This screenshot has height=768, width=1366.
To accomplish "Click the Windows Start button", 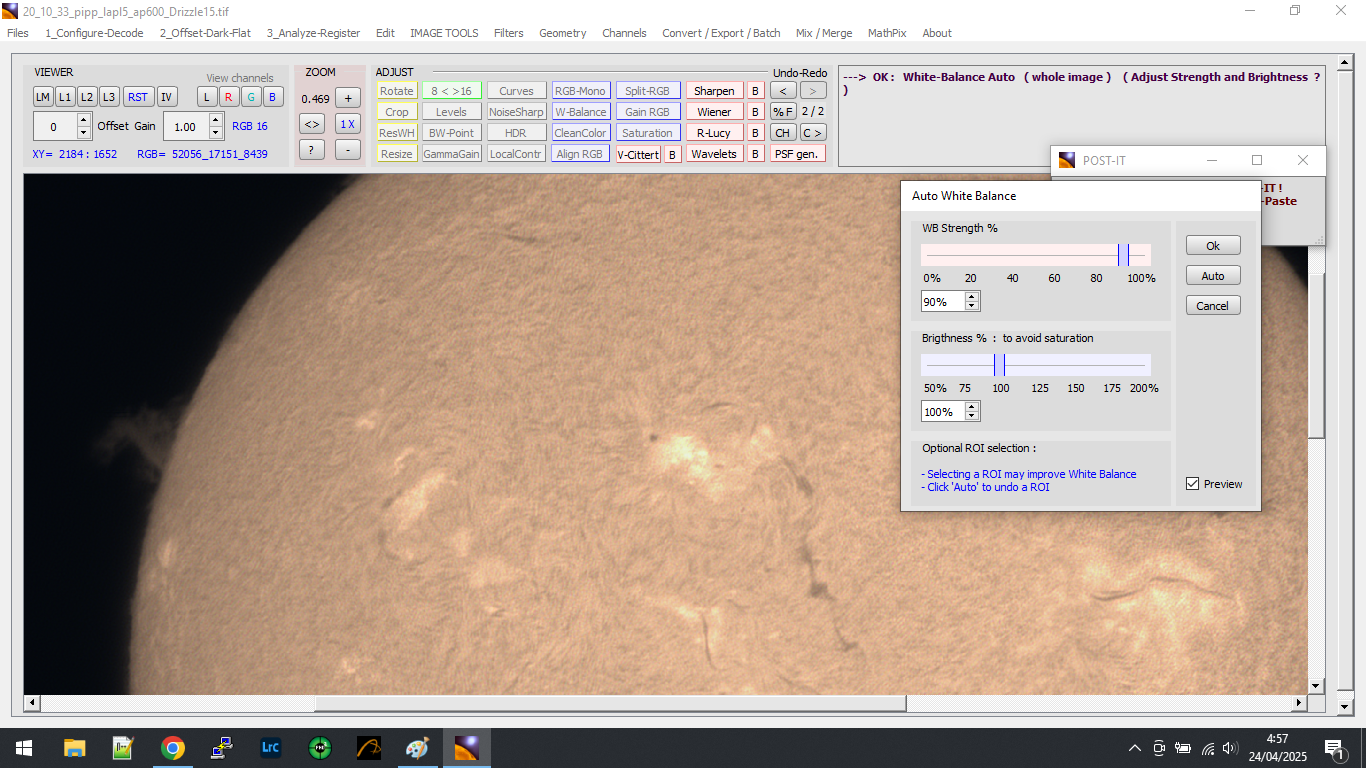I will (x=24, y=748).
